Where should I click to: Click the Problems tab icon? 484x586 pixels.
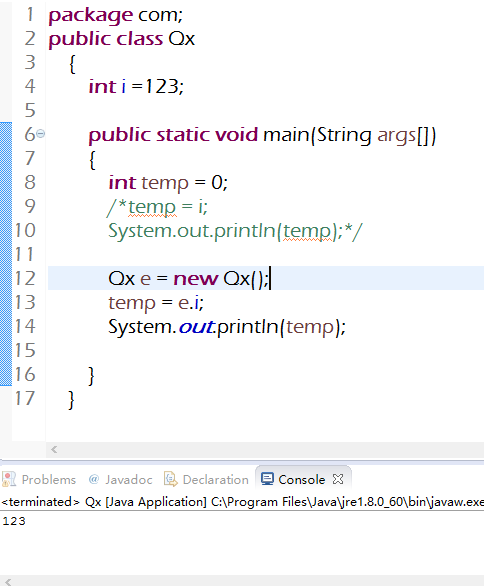(x=9, y=479)
